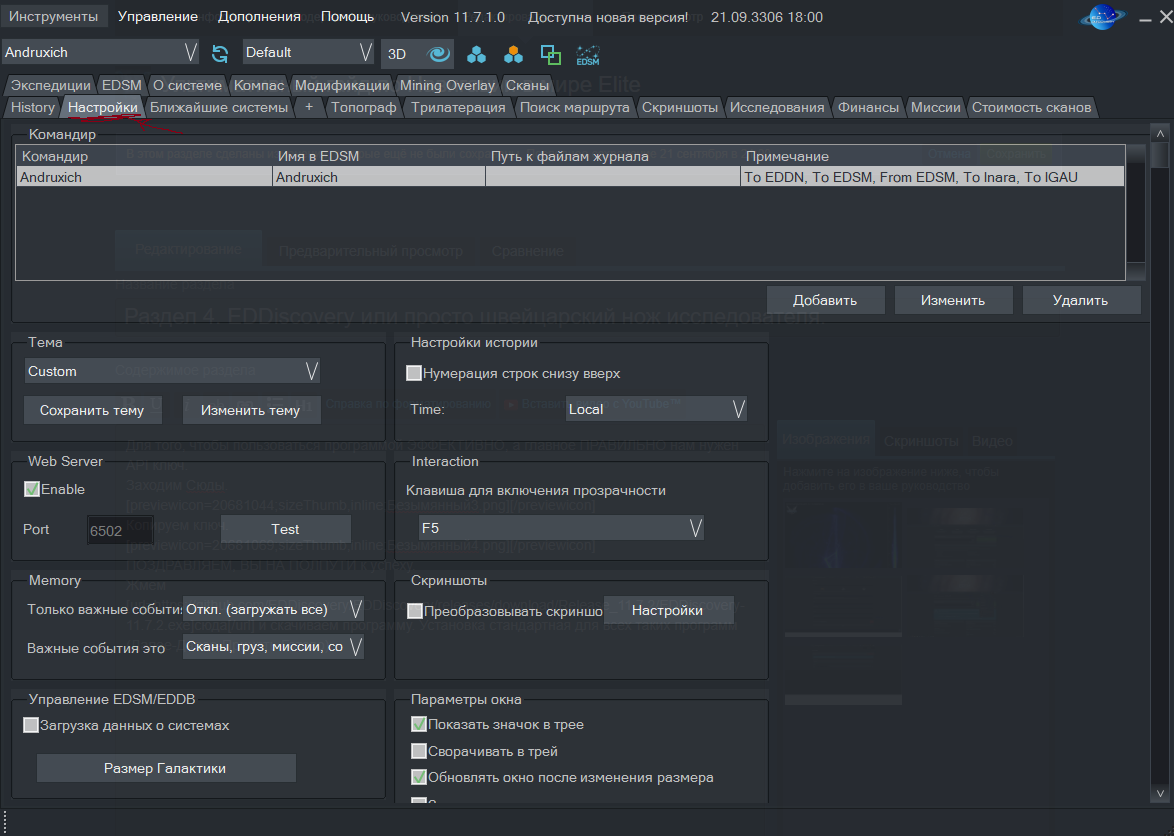
Task: Open the Default profile dropdown
Action: click(308, 52)
